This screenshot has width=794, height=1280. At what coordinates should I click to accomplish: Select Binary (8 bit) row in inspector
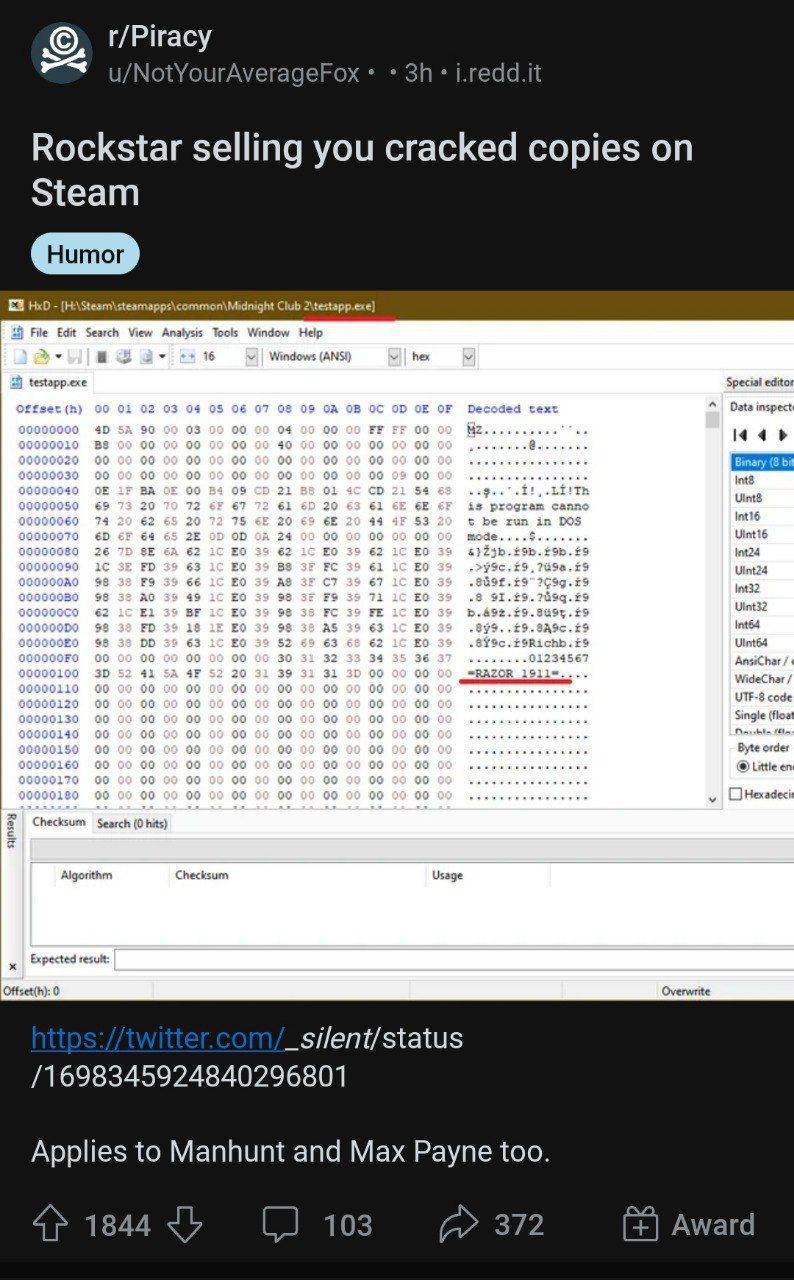[x=762, y=462]
